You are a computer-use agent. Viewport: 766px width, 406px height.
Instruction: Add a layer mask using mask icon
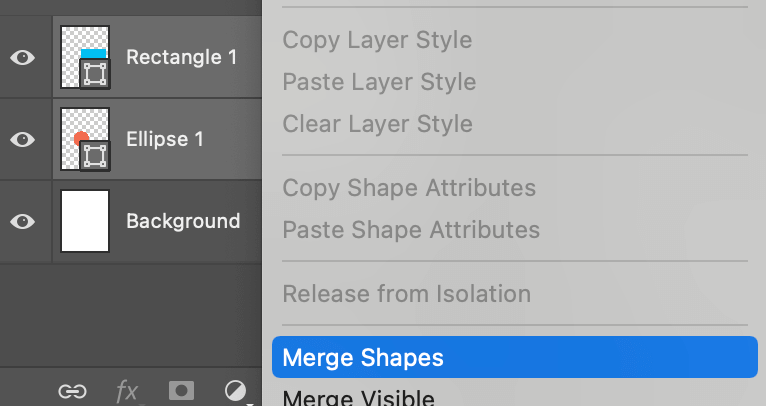[181, 391]
